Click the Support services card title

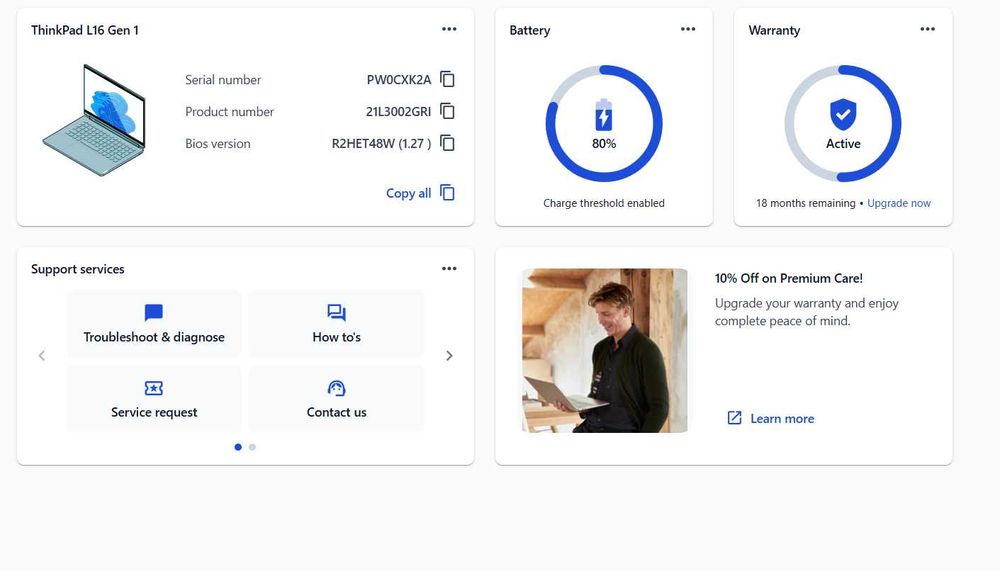click(78, 269)
